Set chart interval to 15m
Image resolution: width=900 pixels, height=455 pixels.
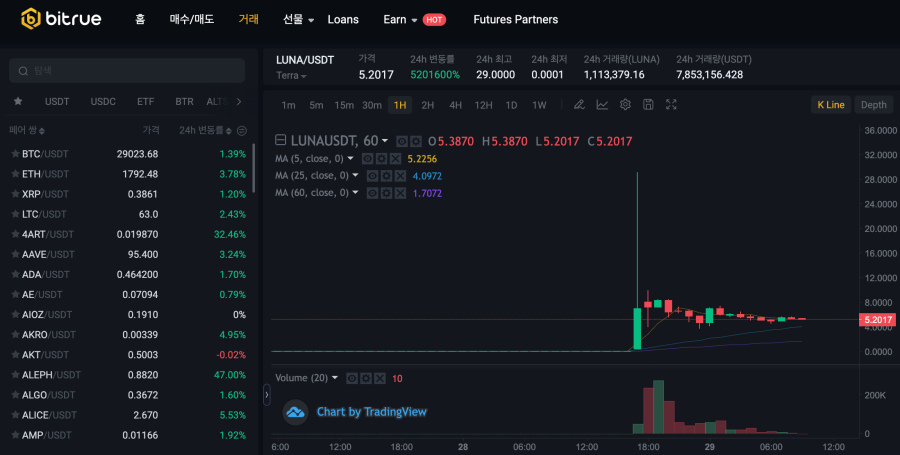344,105
